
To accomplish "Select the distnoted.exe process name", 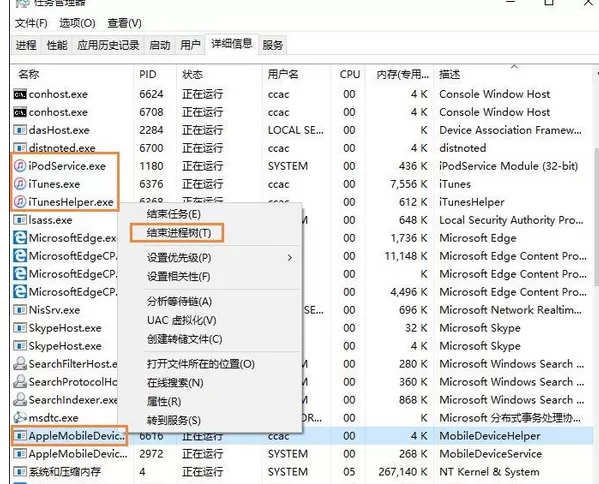I will [62, 148].
